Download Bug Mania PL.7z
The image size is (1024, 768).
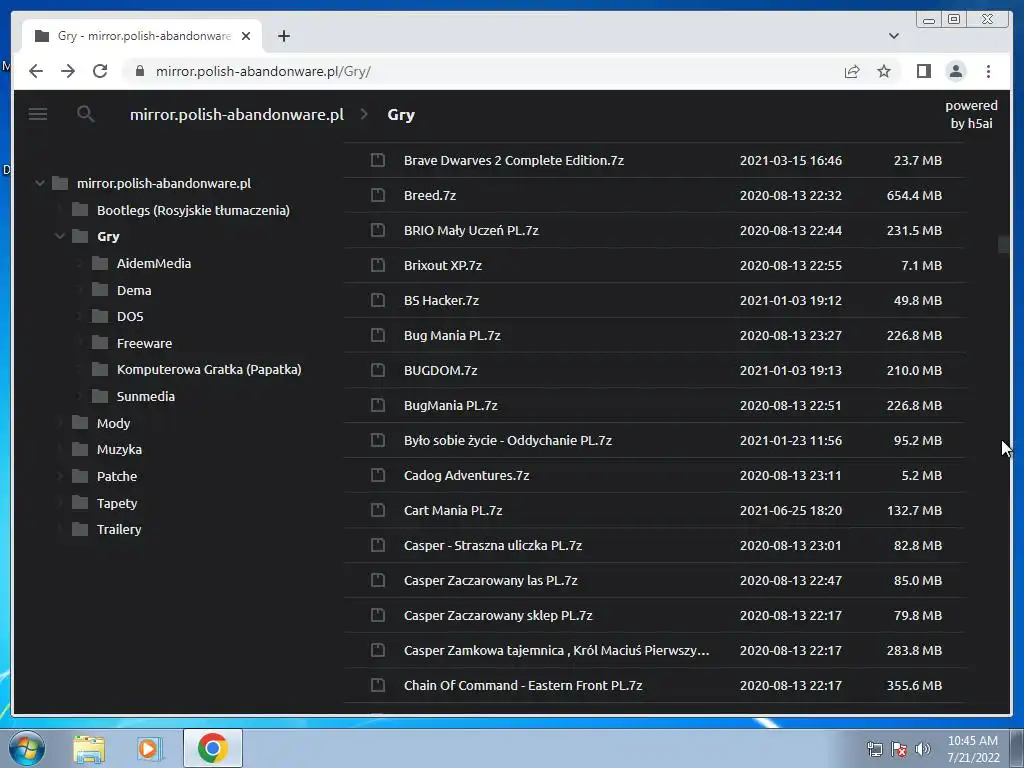pyautogui.click(x=452, y=335)
